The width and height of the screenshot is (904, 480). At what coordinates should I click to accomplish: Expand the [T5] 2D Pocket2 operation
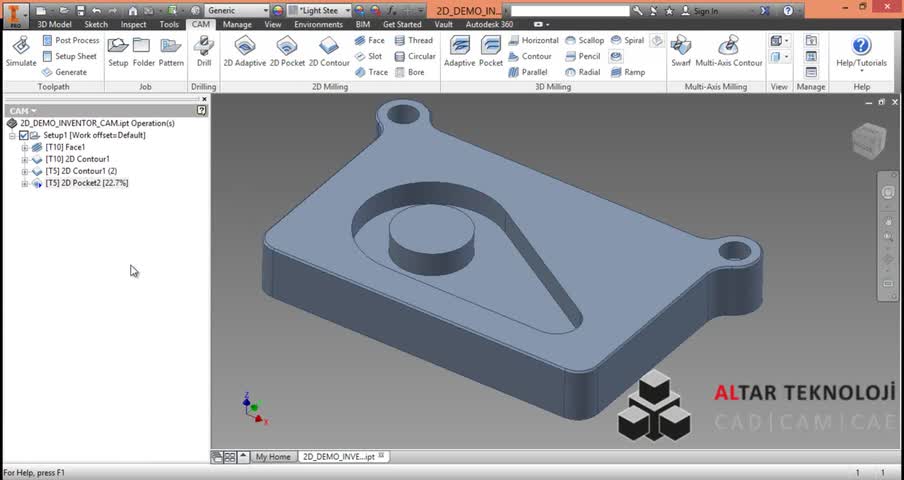25,184
